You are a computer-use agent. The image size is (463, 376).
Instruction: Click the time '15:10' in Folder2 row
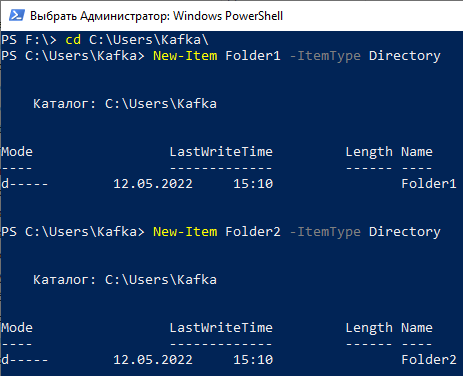[x=253, y=360]
